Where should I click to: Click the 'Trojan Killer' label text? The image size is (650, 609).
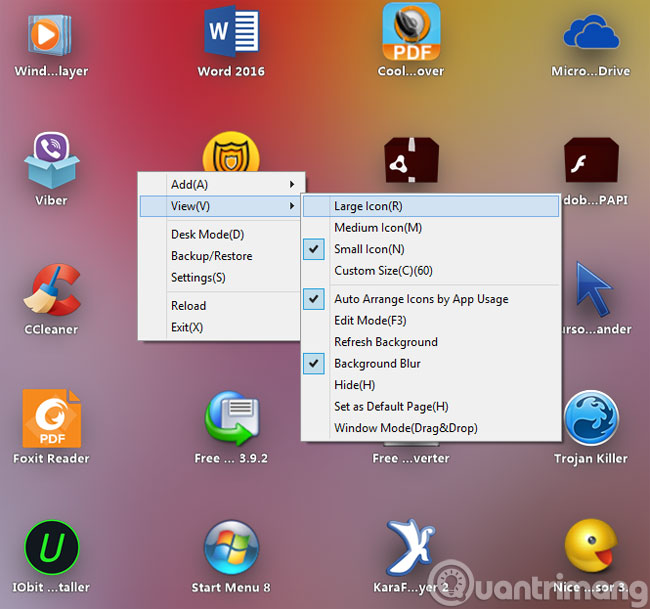click(x=591, y=459)
